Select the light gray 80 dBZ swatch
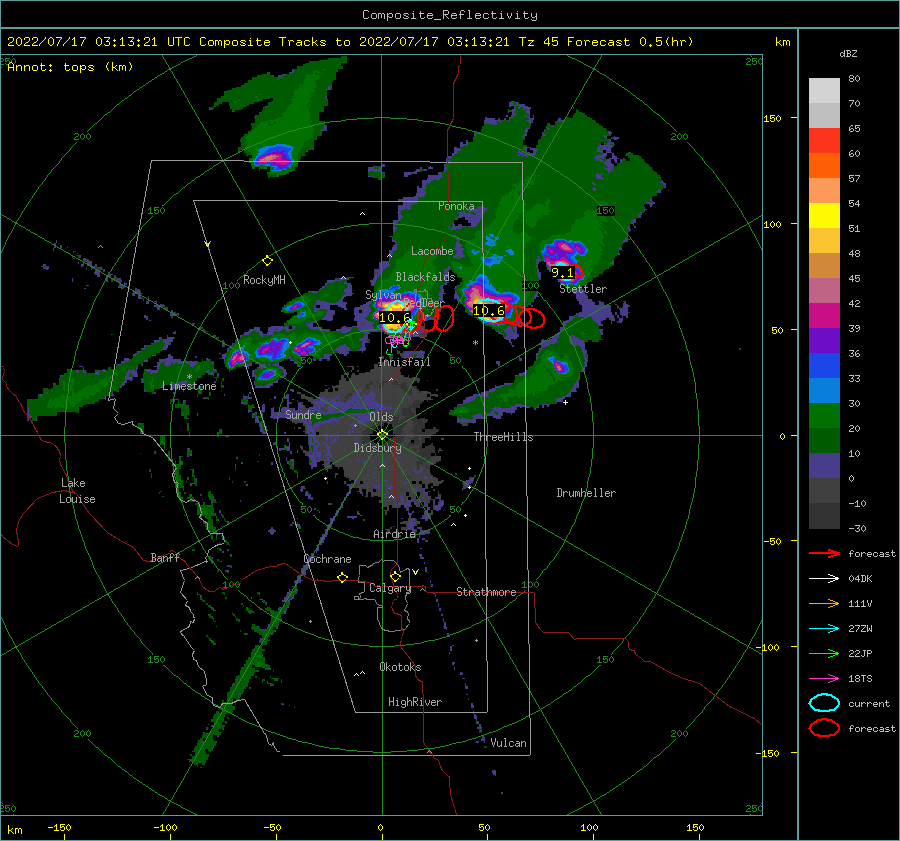 coord(824,91)
